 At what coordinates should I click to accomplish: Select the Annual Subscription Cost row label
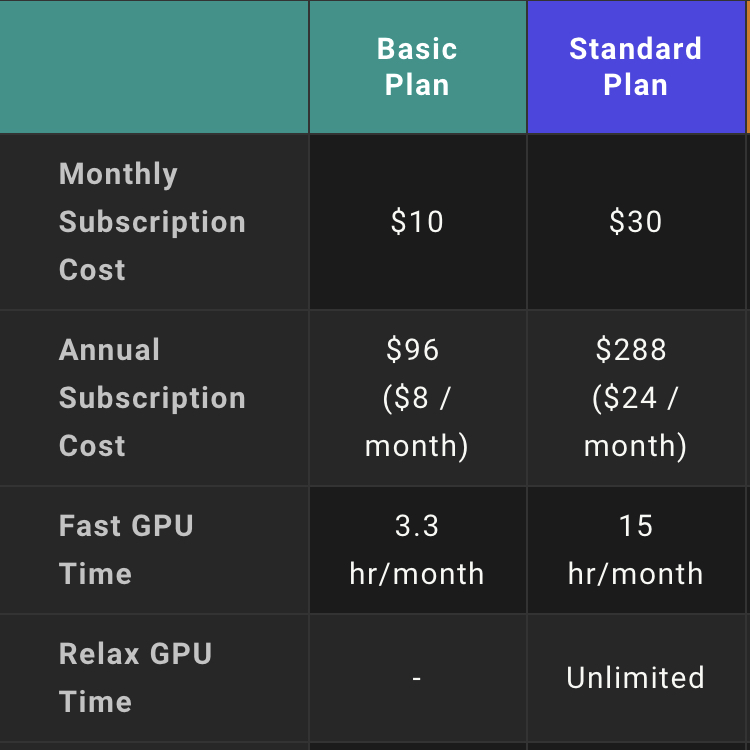coord(152,397)
